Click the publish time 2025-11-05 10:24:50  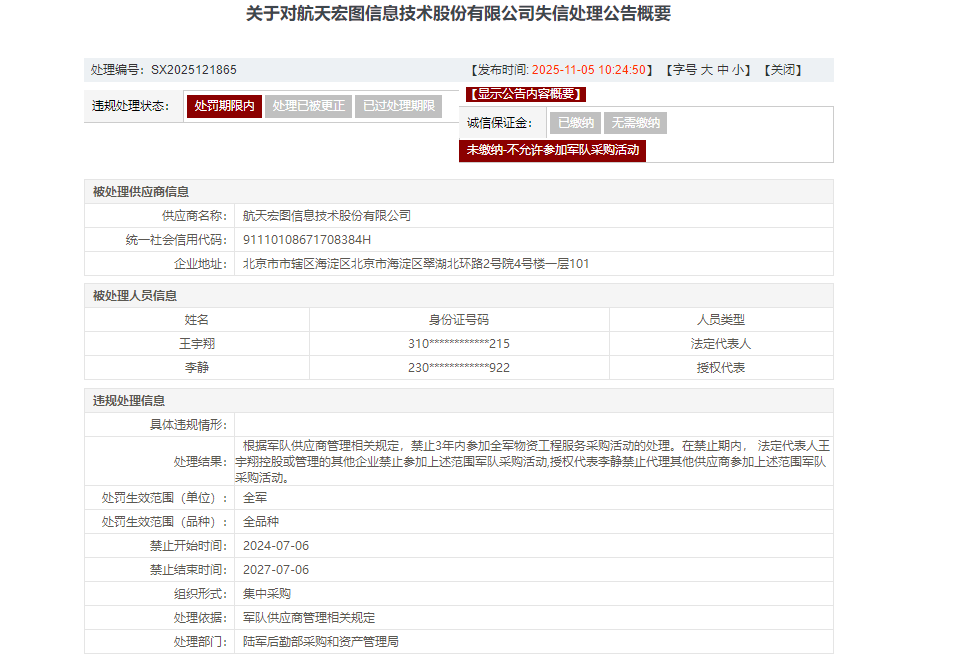click(588, 70)
